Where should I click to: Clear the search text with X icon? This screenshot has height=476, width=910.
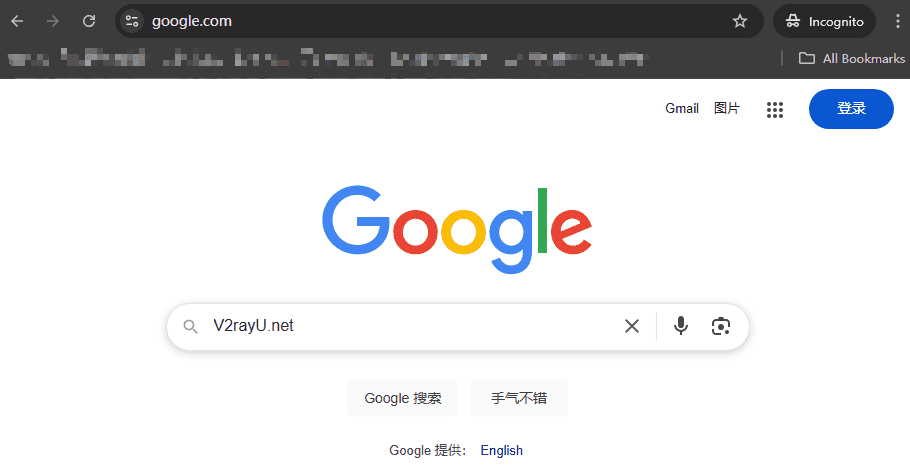coord(632,326)
